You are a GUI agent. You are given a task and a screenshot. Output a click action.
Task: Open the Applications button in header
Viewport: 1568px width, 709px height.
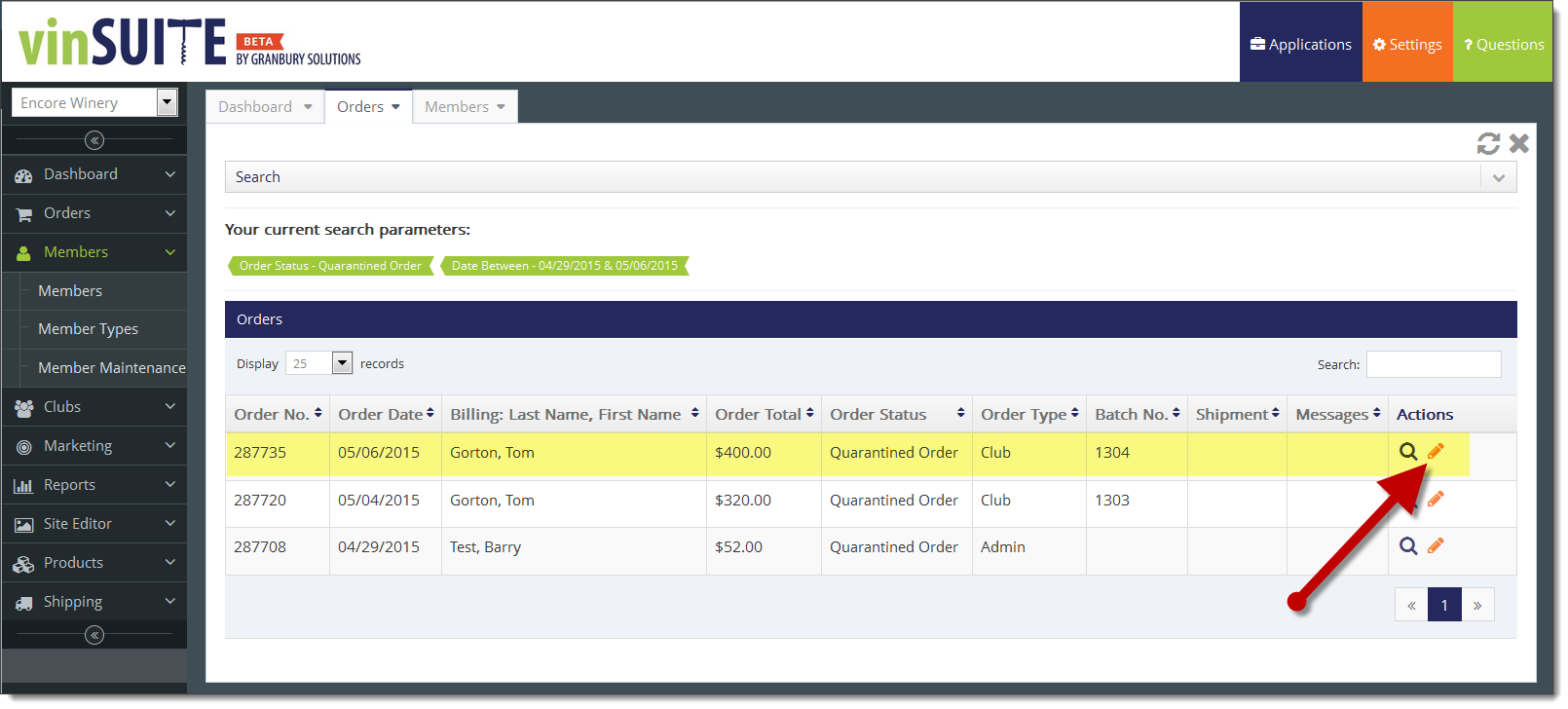[x=1300, y=44]
